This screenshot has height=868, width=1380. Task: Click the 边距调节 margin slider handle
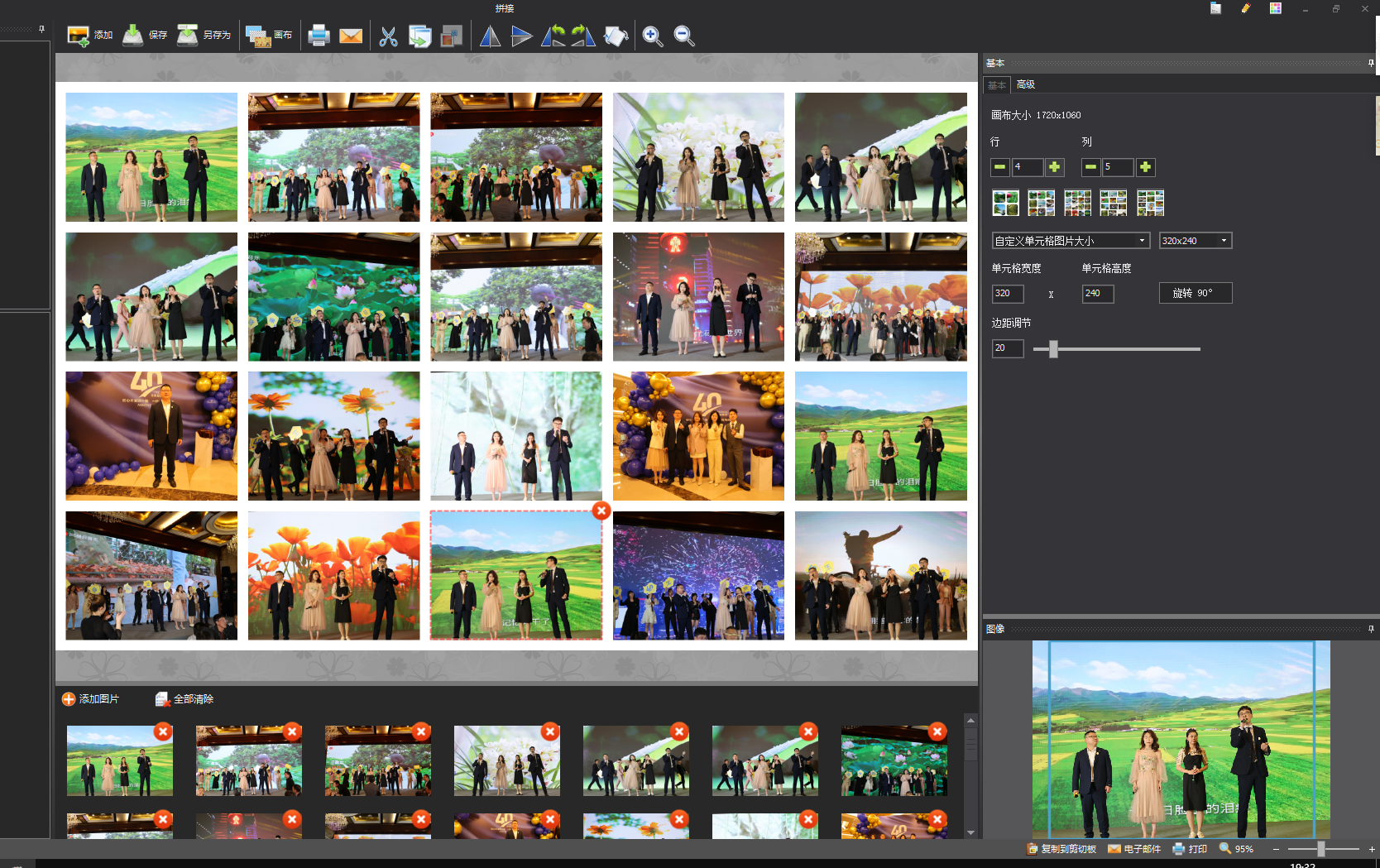click(x=1053, y=349)
